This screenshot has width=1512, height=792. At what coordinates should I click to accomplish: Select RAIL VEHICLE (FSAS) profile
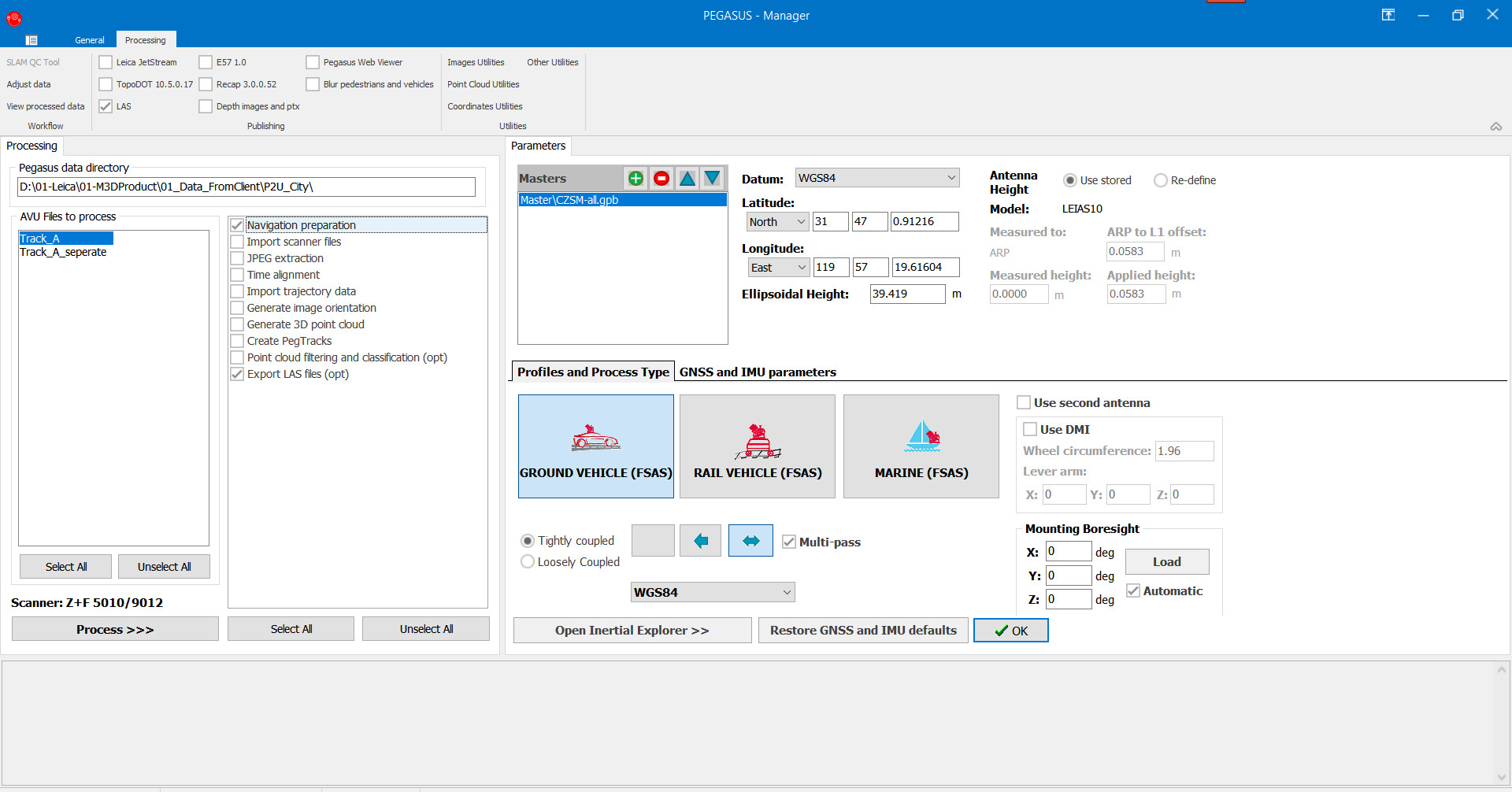[758, 446]
